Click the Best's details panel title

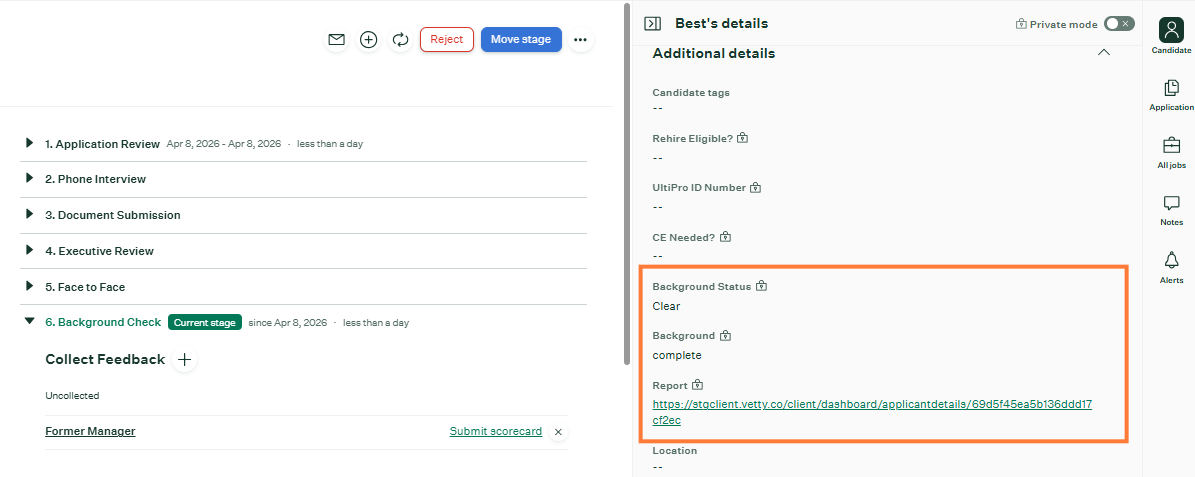(x=722, y=24)
